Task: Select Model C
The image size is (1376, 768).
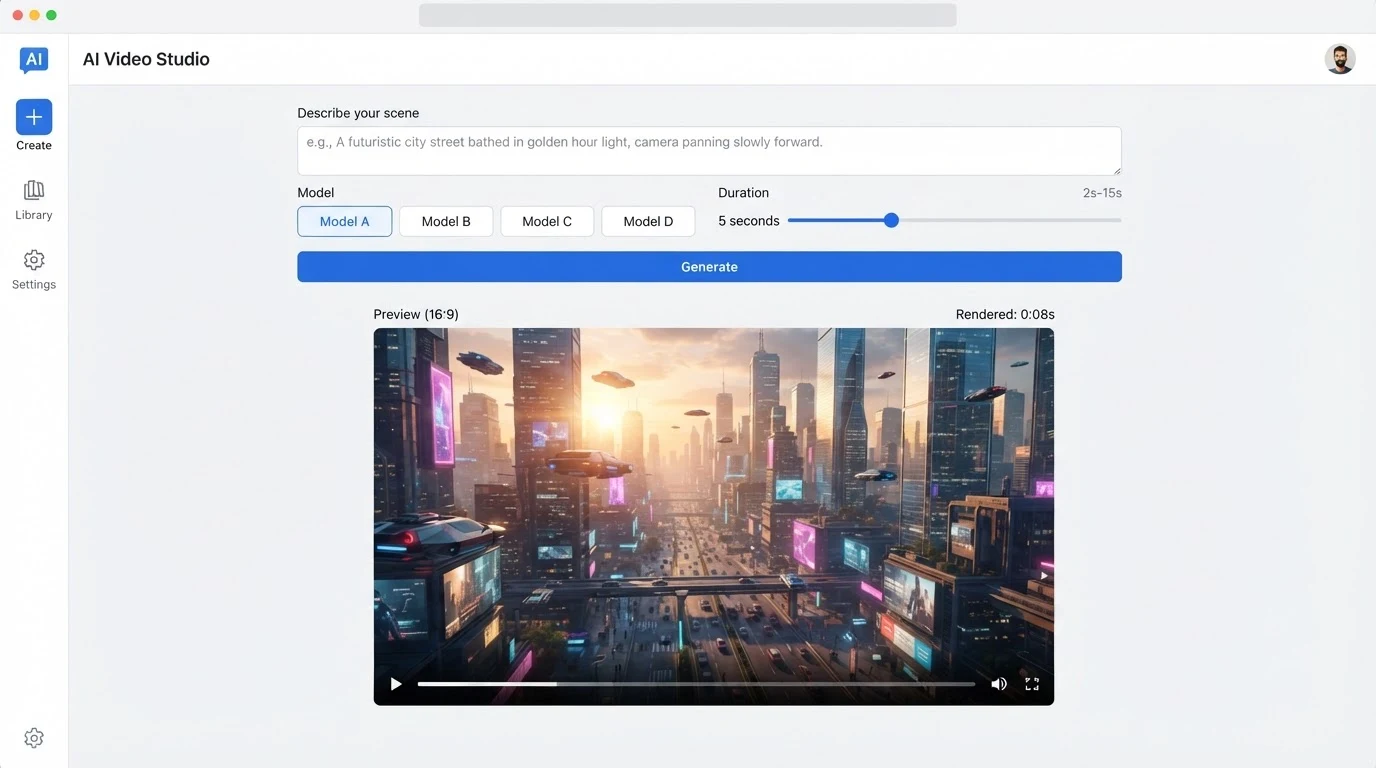Action: click(547, 221)
